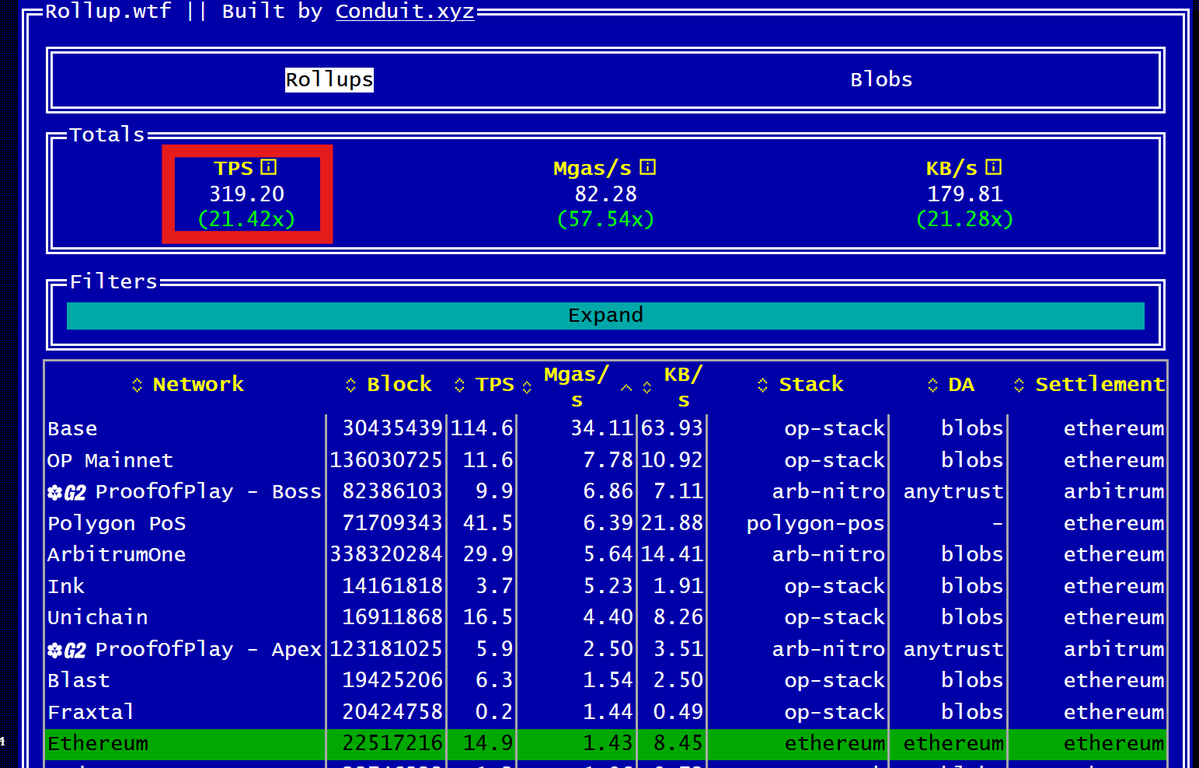Viewport: 1199px width, 768px height.
Task: Click the total KB/s value 179.81
Action: 964,194
